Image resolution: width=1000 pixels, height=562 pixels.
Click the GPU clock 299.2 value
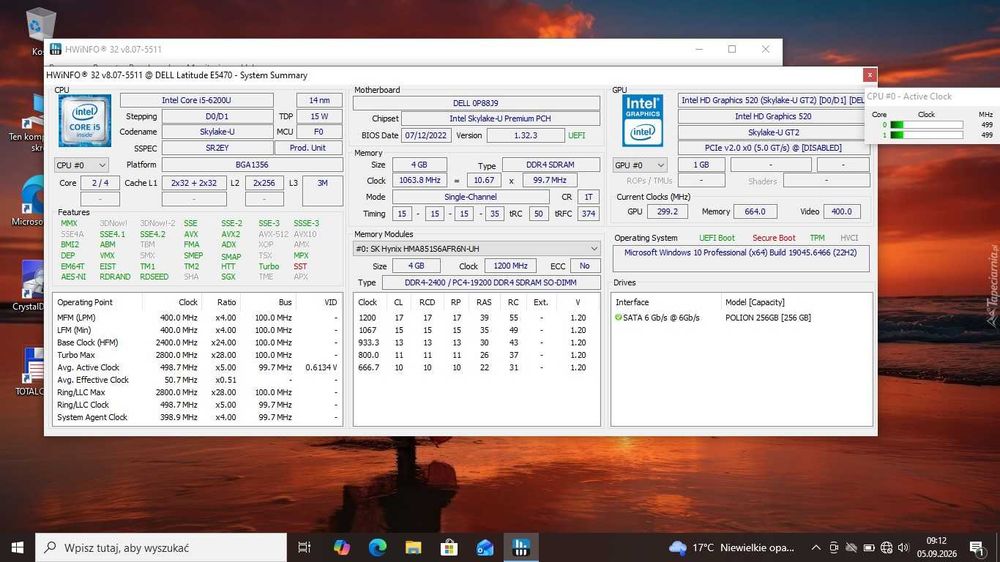[667, 211]
